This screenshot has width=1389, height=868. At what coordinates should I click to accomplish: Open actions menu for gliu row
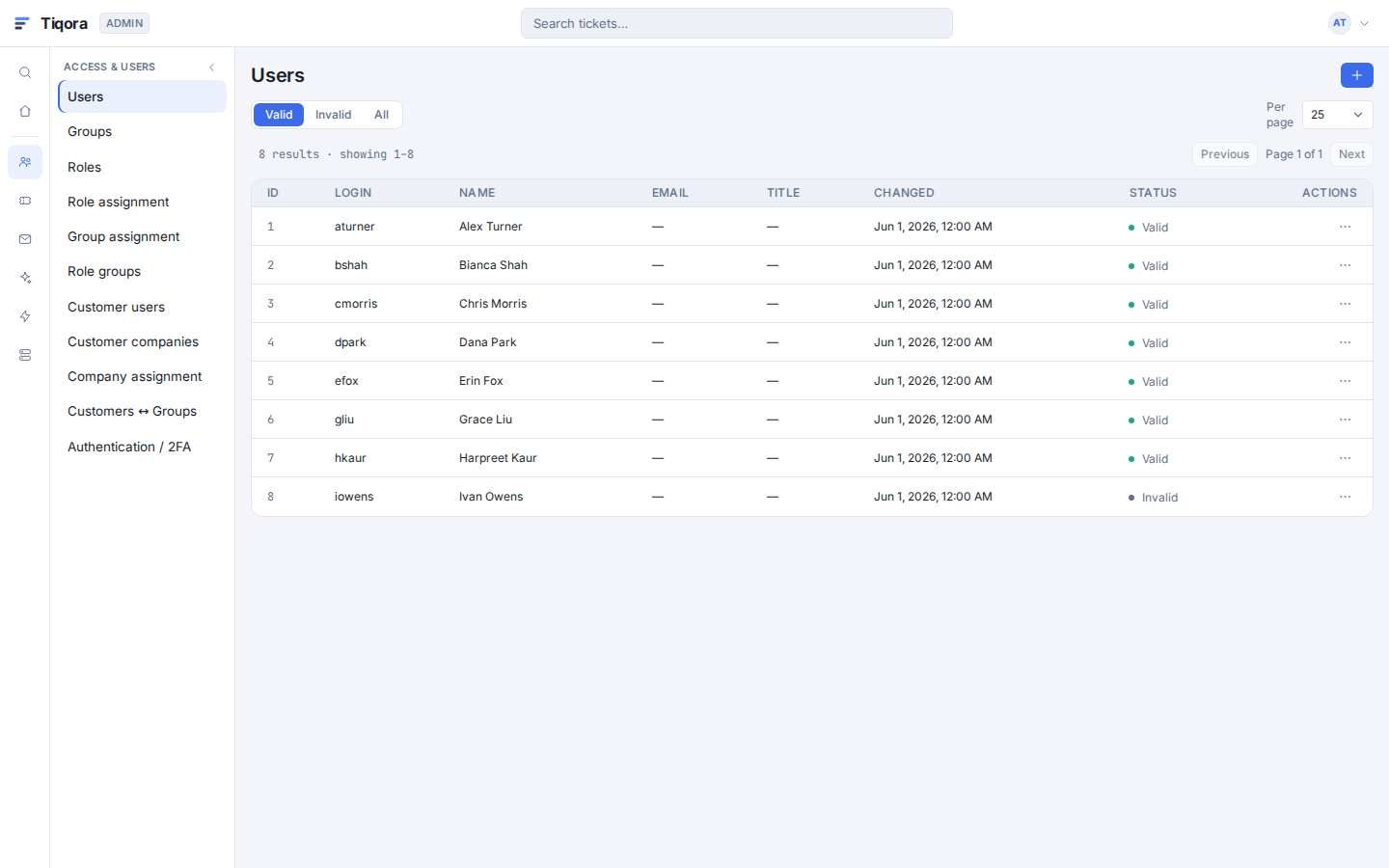(x=1345, y=420)
